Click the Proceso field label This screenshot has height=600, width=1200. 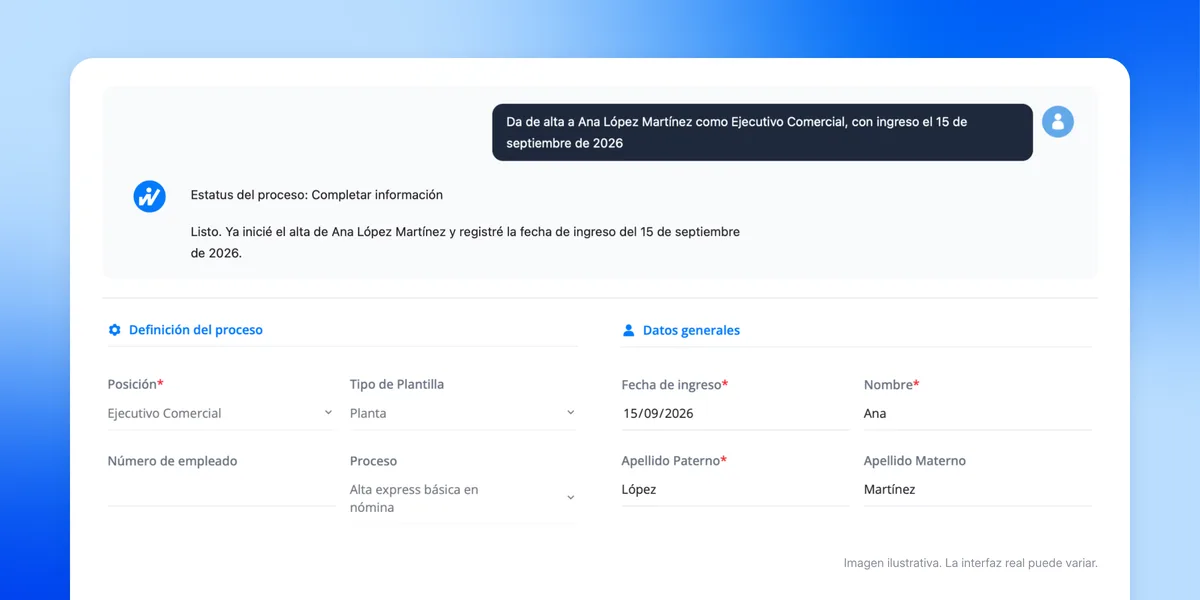coord(373,461)
